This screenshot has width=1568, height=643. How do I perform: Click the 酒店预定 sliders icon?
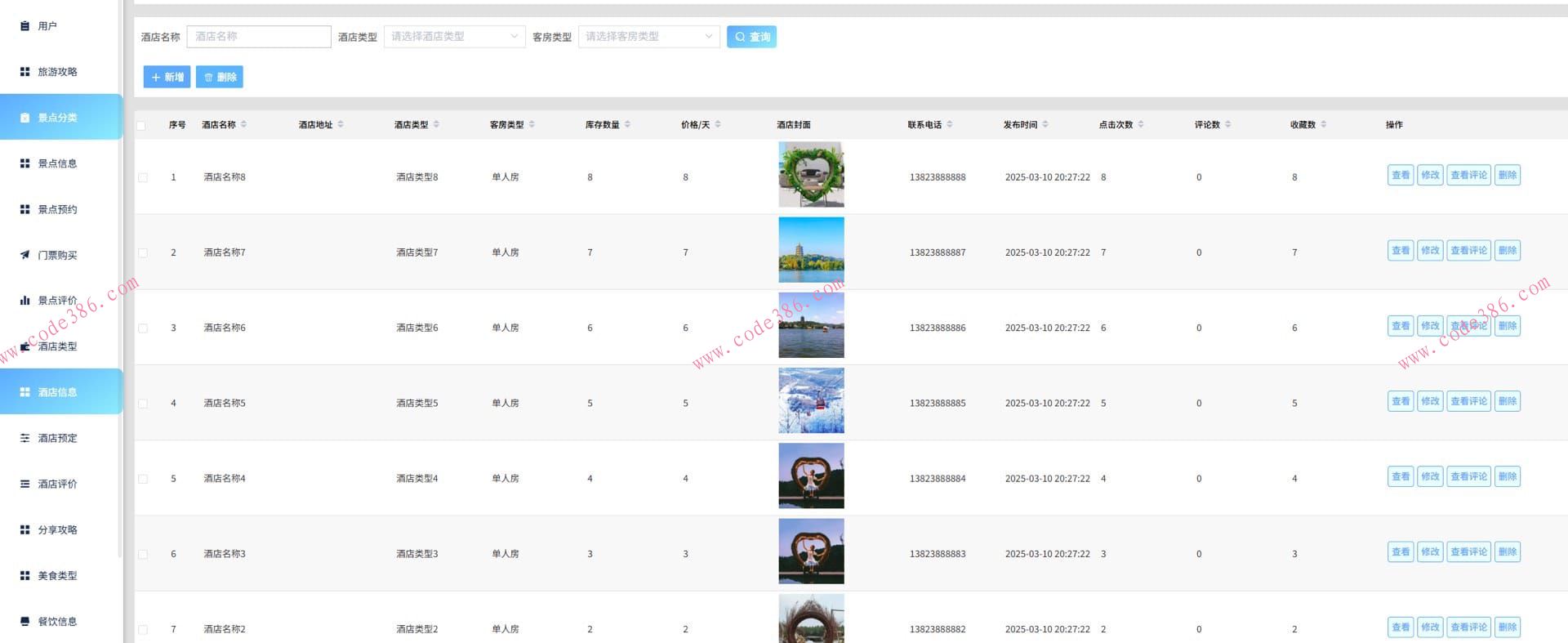(24, 438)
